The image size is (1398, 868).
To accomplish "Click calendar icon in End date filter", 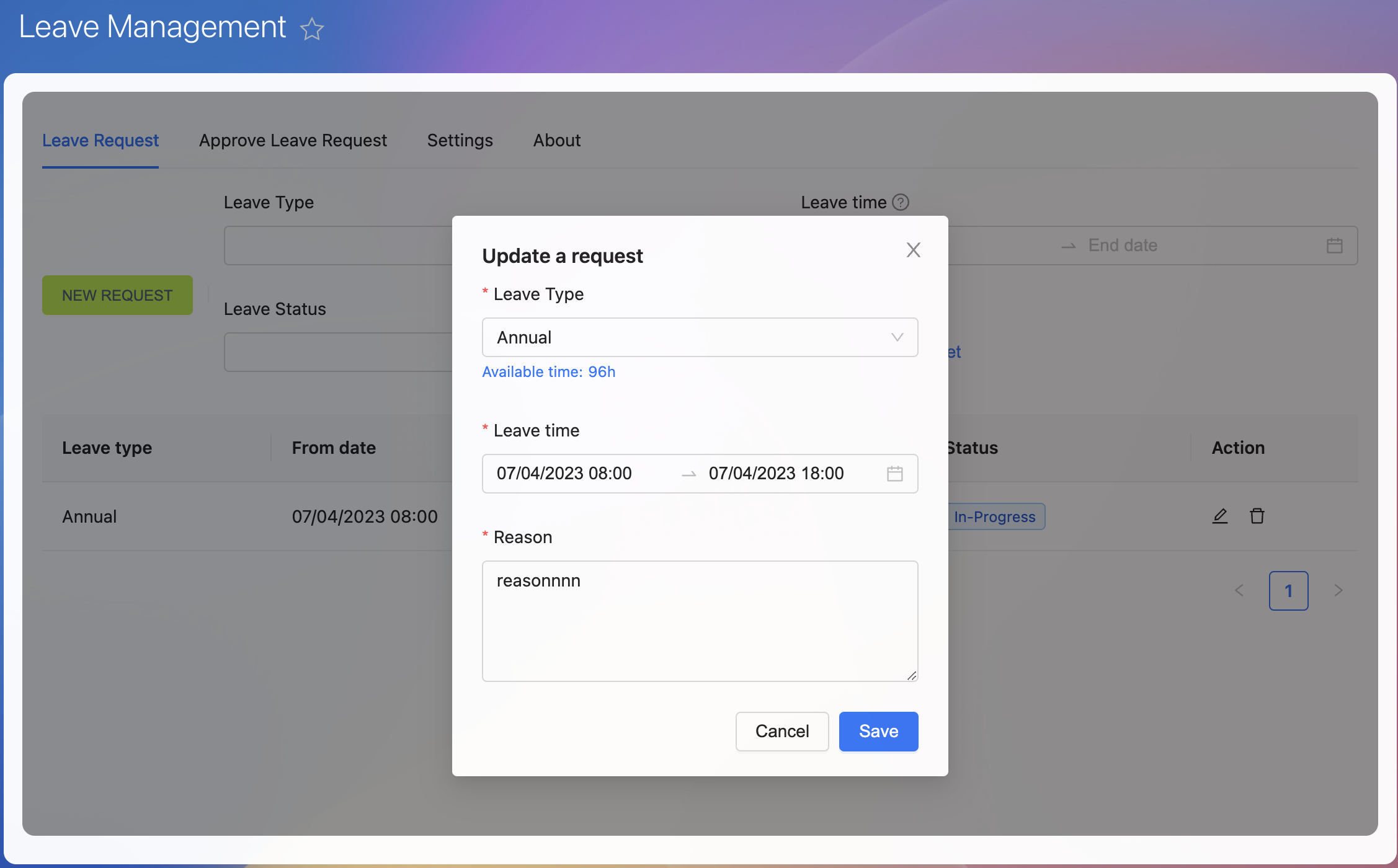I will 1334,246.
